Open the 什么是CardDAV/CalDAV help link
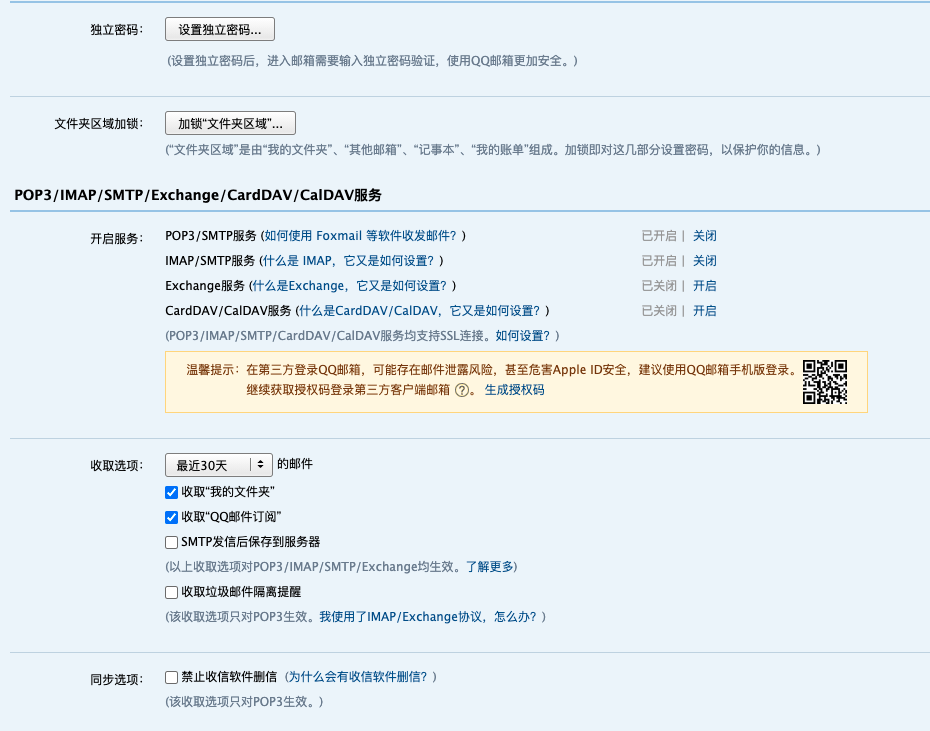Screen dimensions: 930x731 pyautogui.click(x=419, y=310)
